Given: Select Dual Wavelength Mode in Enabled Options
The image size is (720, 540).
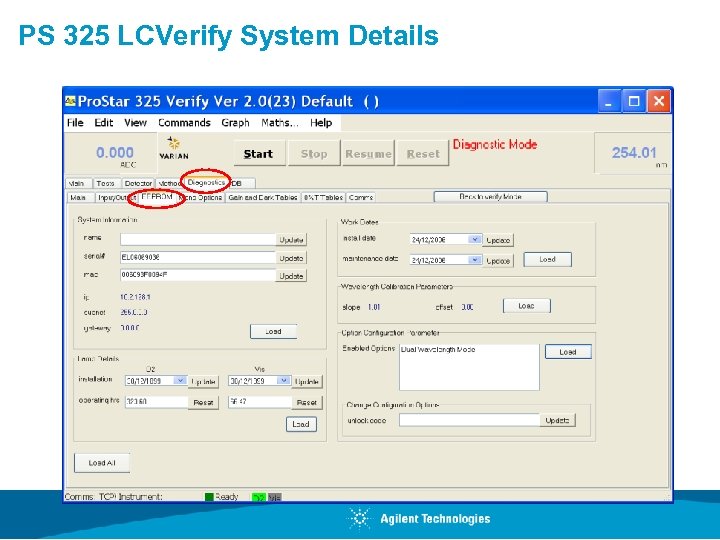Looking at the screenshot, I should (438, 349).
